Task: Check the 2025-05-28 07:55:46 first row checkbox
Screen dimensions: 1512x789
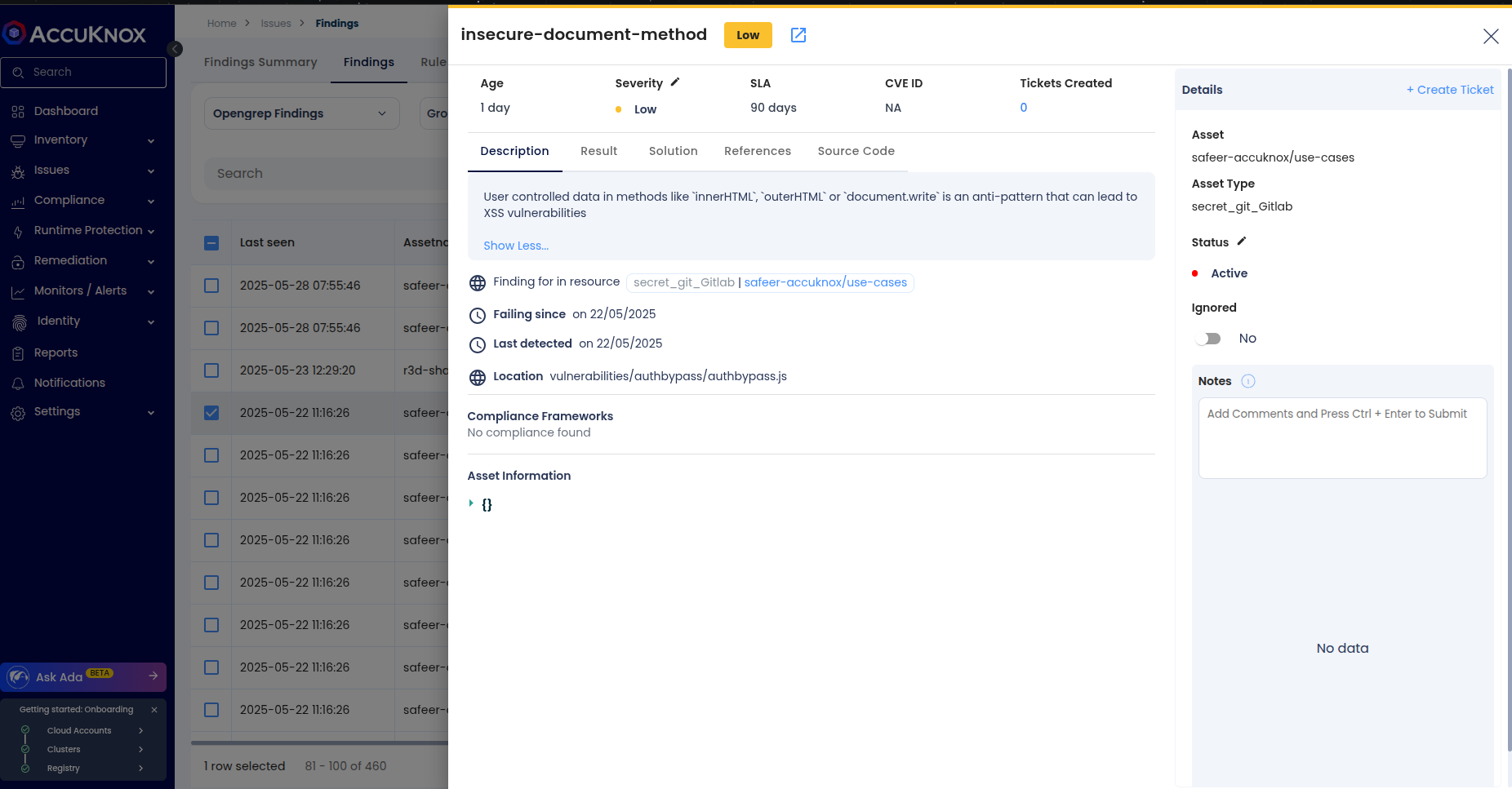Action: pos(211,286)
